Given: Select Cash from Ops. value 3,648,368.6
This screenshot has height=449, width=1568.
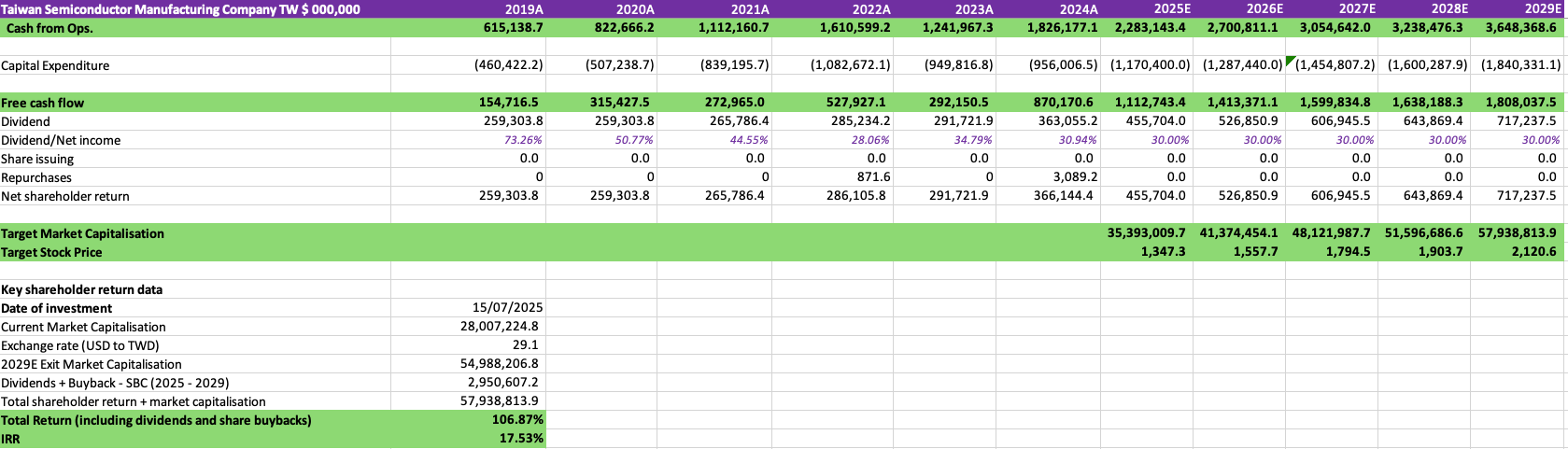Looking at the screenshot, I should click(x=1520, y=28).
